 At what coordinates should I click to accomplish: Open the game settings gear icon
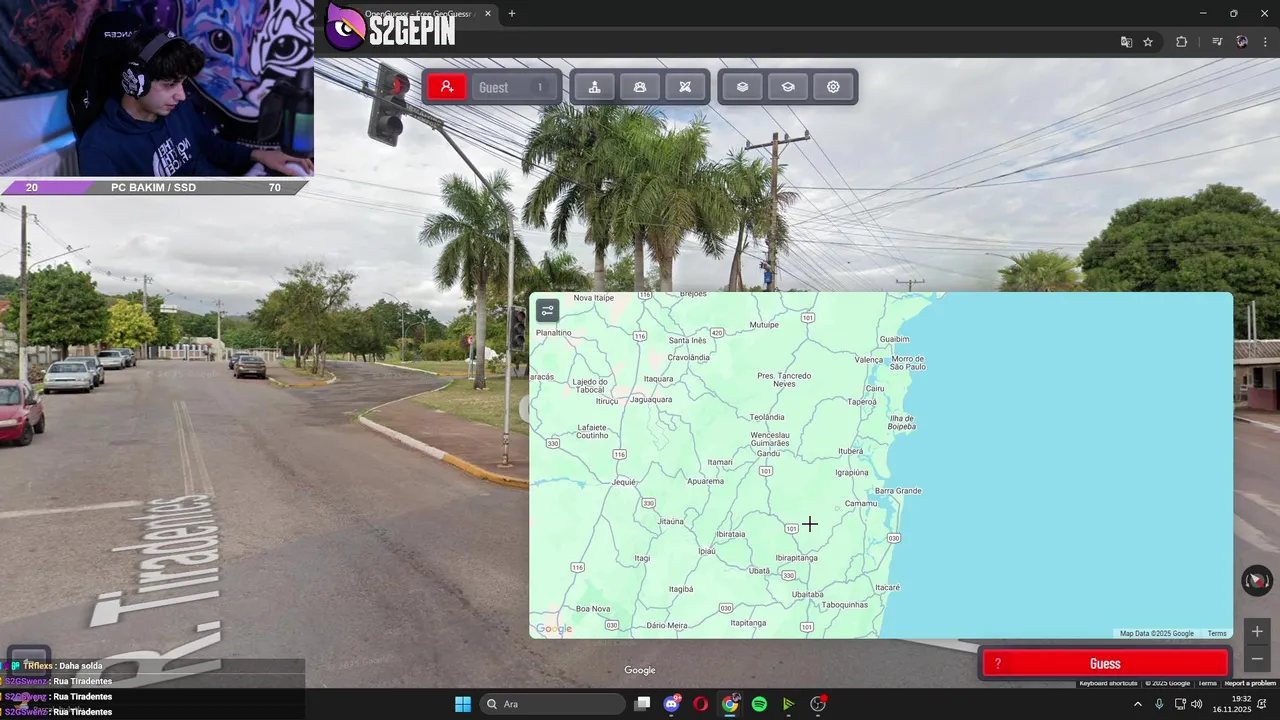[x=833, y=87]
